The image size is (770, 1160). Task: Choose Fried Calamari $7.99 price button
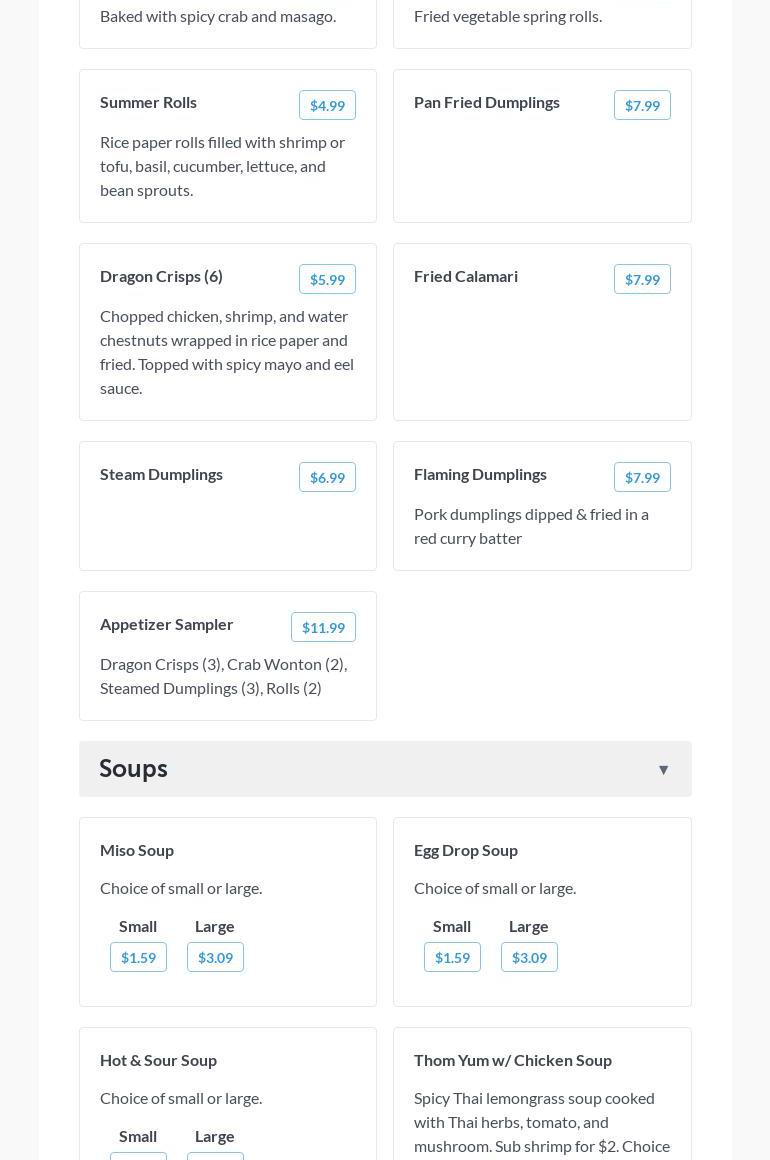coord(642,279)
